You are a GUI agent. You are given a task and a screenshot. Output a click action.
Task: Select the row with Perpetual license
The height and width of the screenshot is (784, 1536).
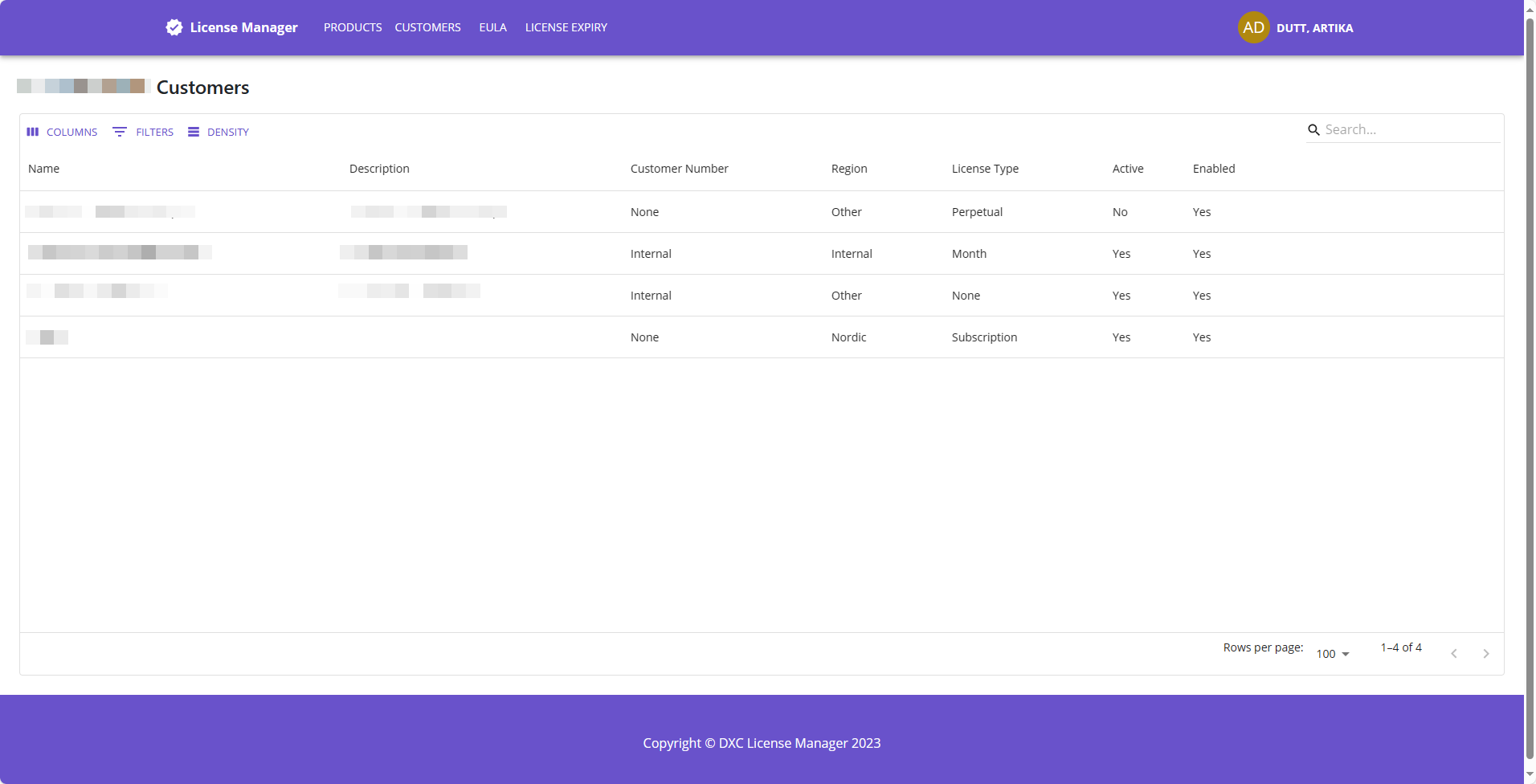pos(977,212)
